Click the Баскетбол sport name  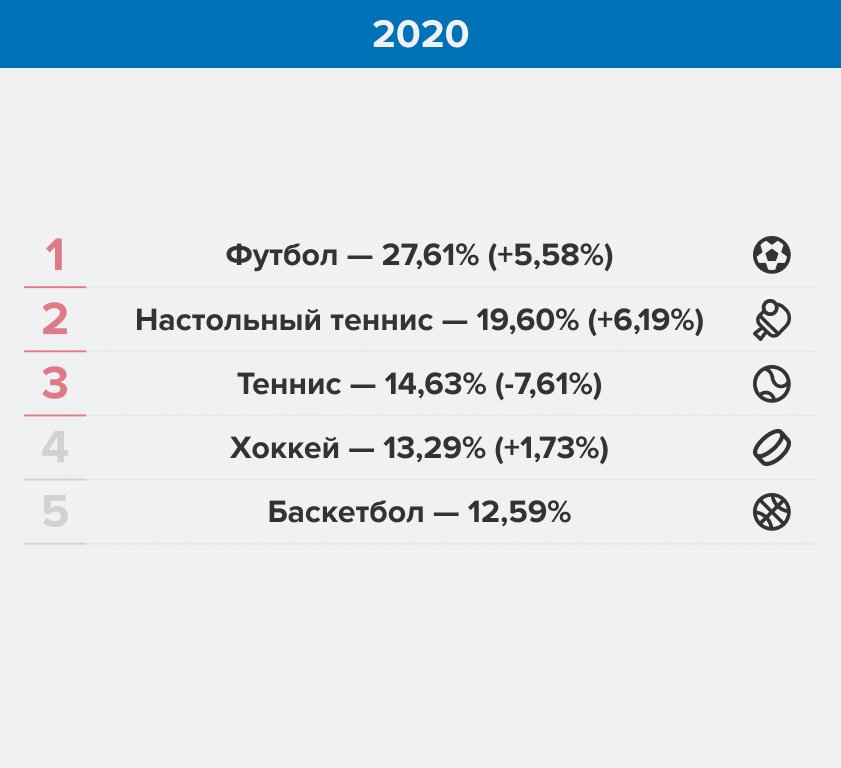(344, 513)
